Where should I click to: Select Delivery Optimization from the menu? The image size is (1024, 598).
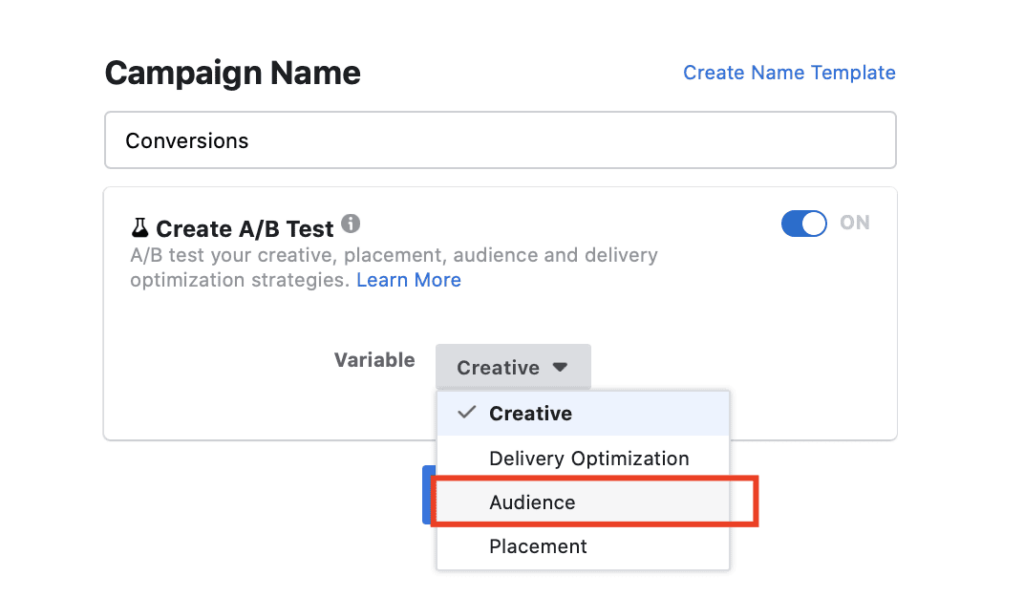pos(589,458)
